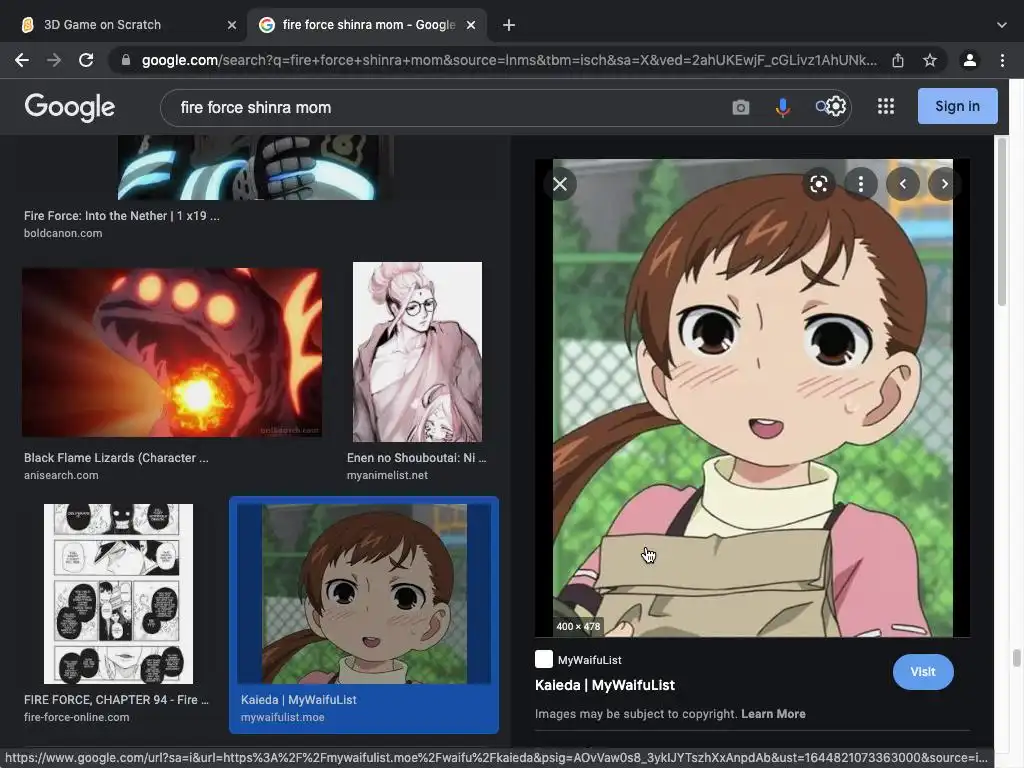Show the next image in preview

(944, 184)
